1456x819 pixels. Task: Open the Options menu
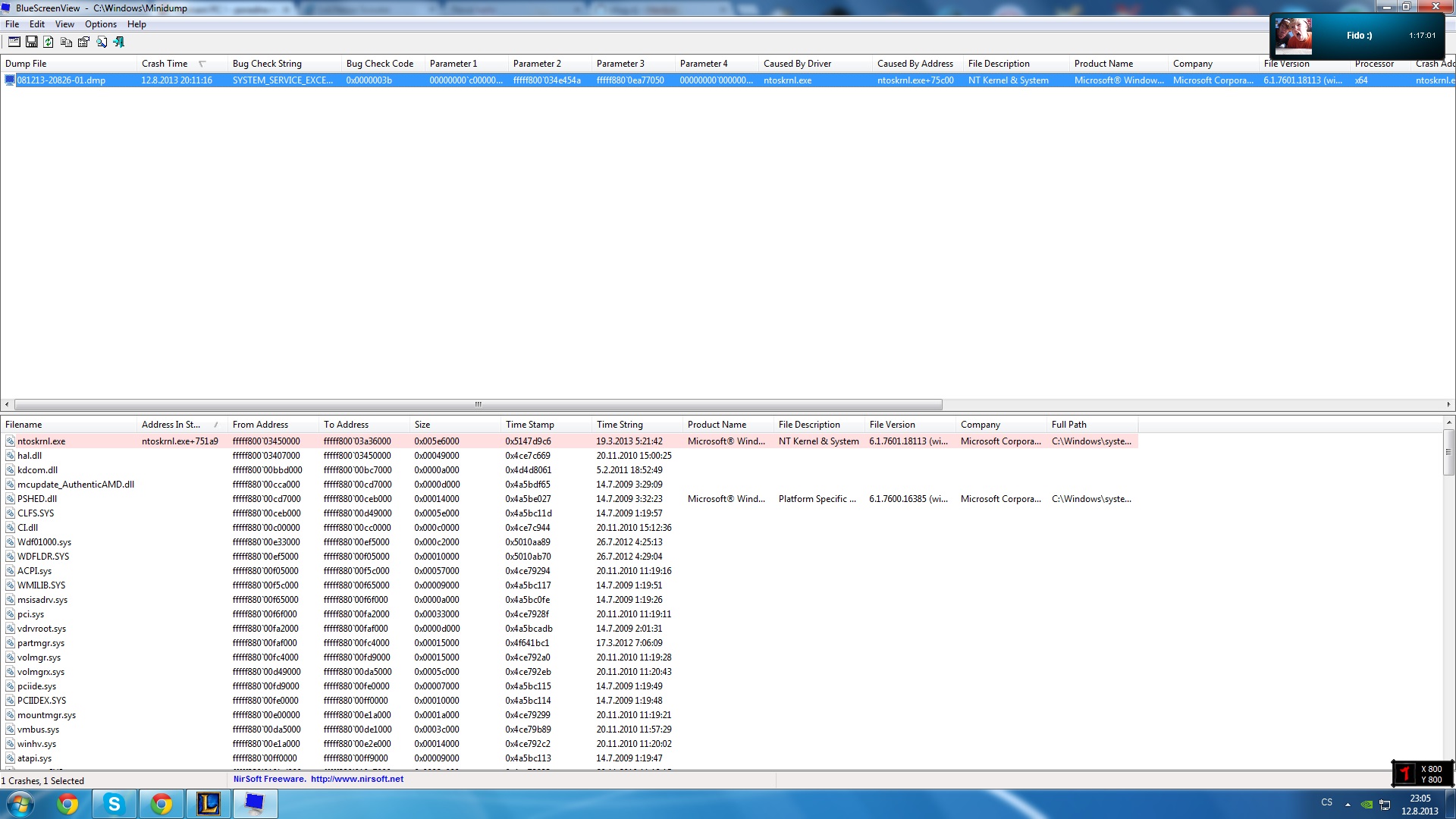tap(100, 24)
